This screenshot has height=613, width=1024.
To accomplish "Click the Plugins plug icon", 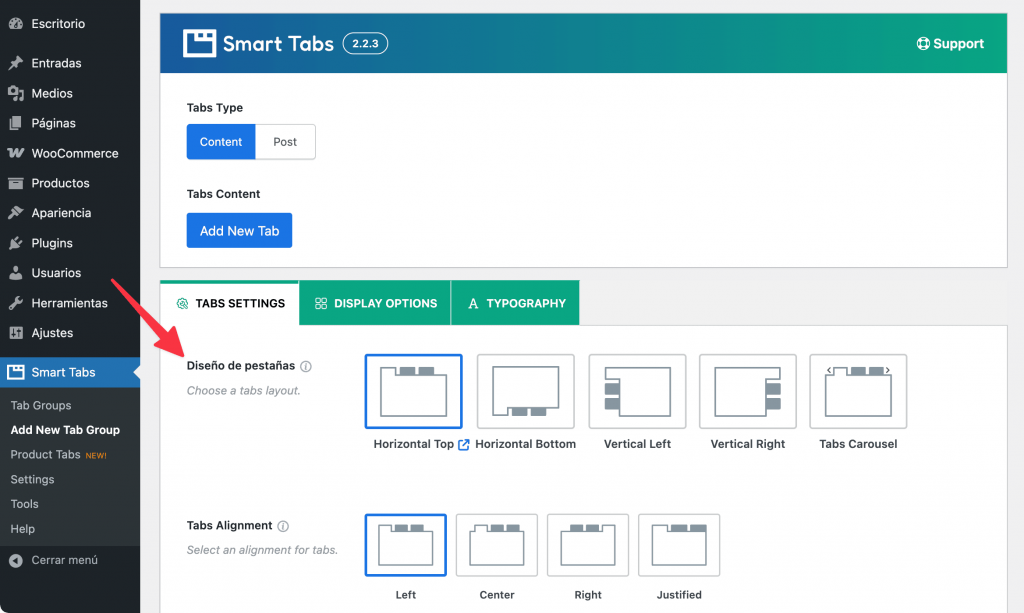I will (x=16, y=243).
